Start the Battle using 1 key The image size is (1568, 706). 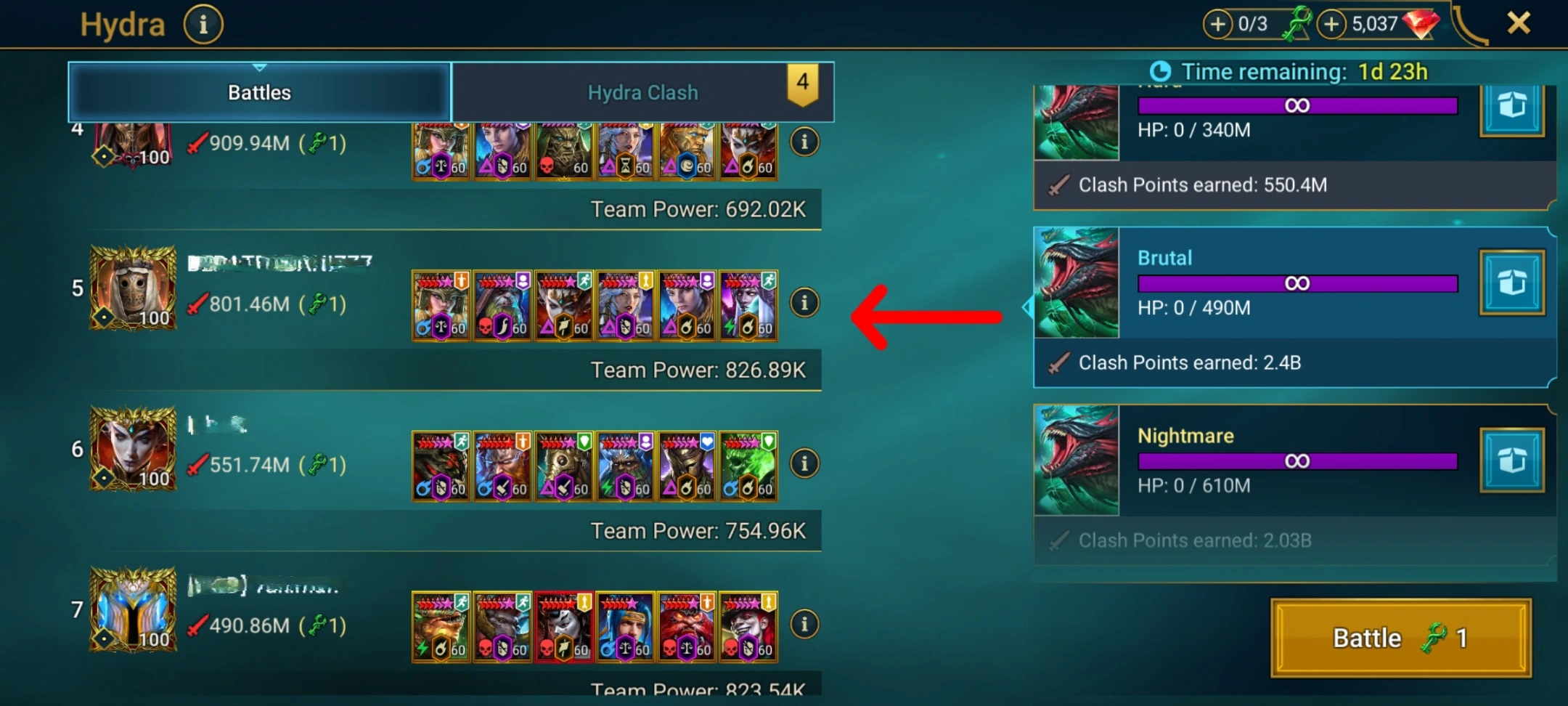[x=1401, y=638]
